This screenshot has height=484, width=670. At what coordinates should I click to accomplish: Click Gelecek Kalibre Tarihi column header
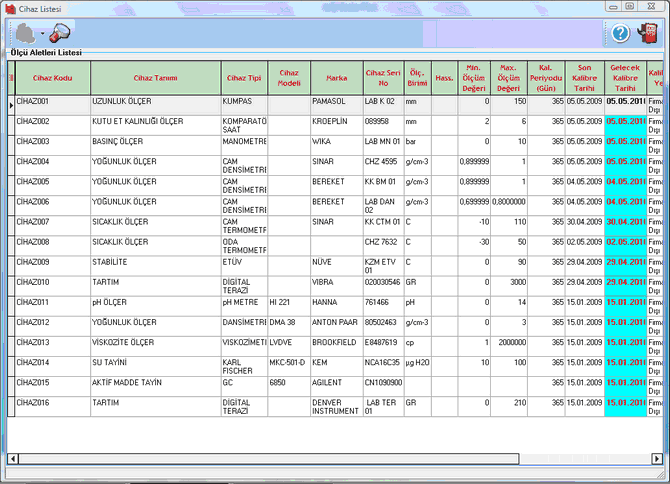click(625, 78)
